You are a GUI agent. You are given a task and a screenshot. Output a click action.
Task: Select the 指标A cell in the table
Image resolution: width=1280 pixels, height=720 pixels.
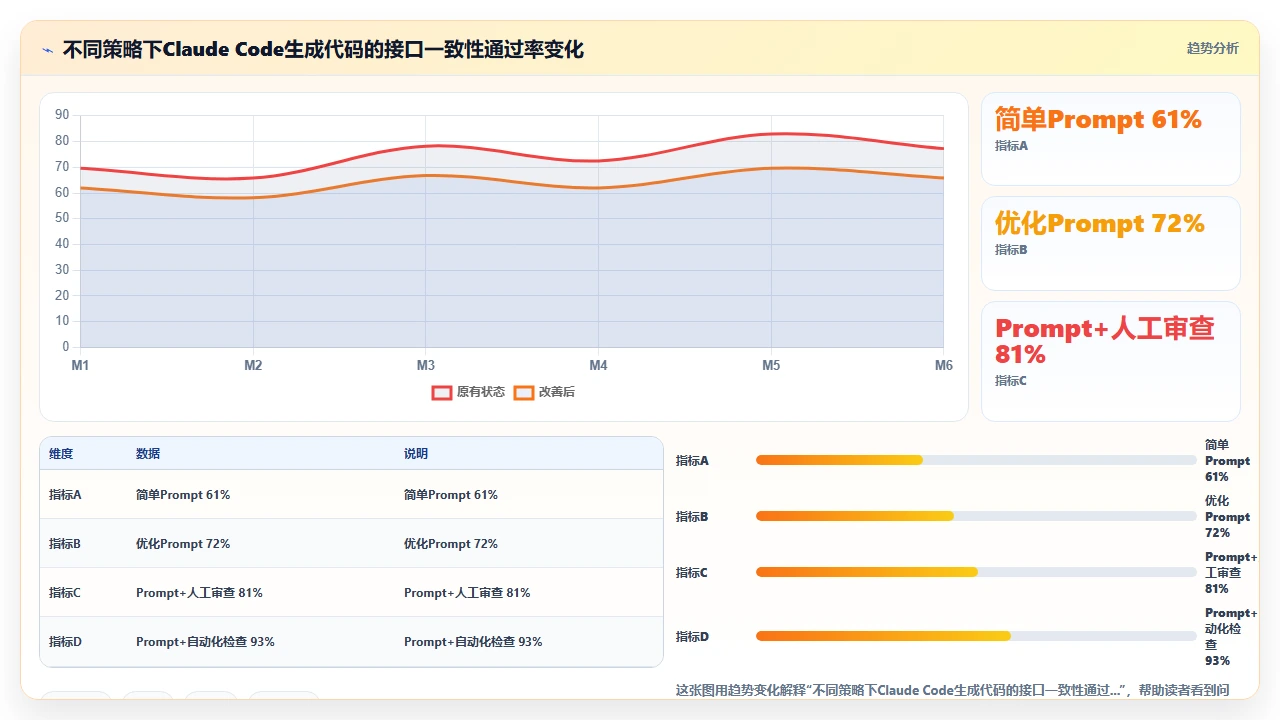(x=65, y=495)
